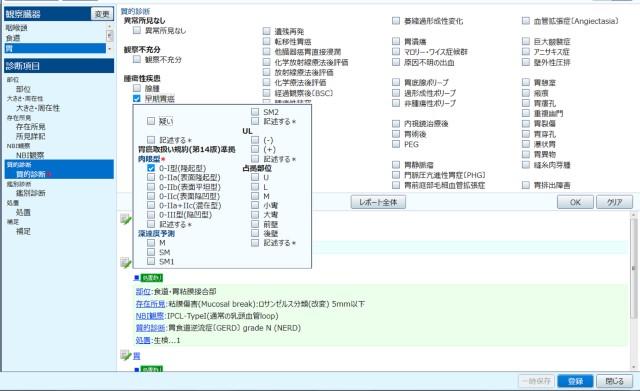The width and height of the screenshot is (640, 391).
Task: Follow 処置 link showing 生検…1
Action: (143, 340)
